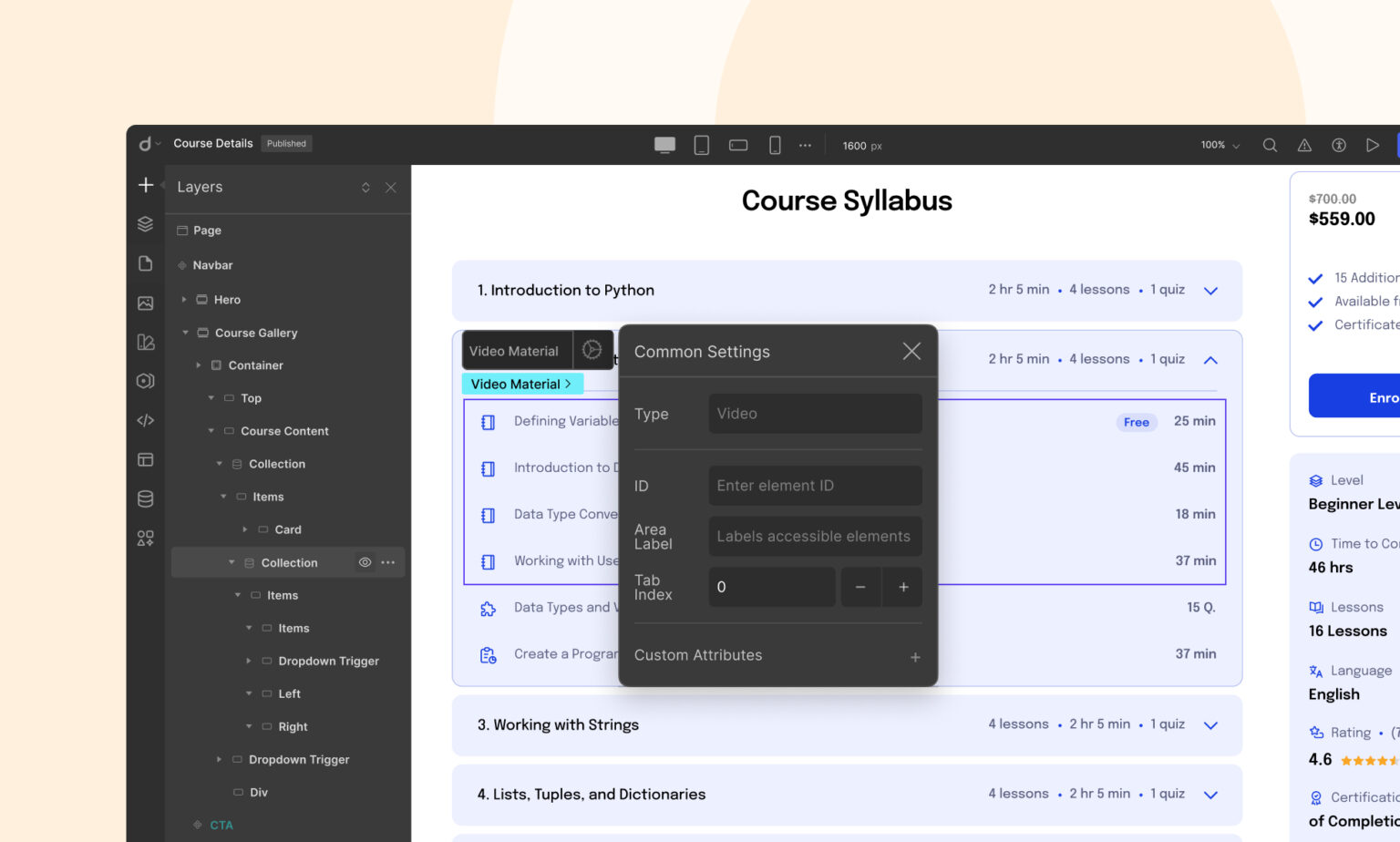
Task: Expand Custom Attributes section
Action: point(914,657)
